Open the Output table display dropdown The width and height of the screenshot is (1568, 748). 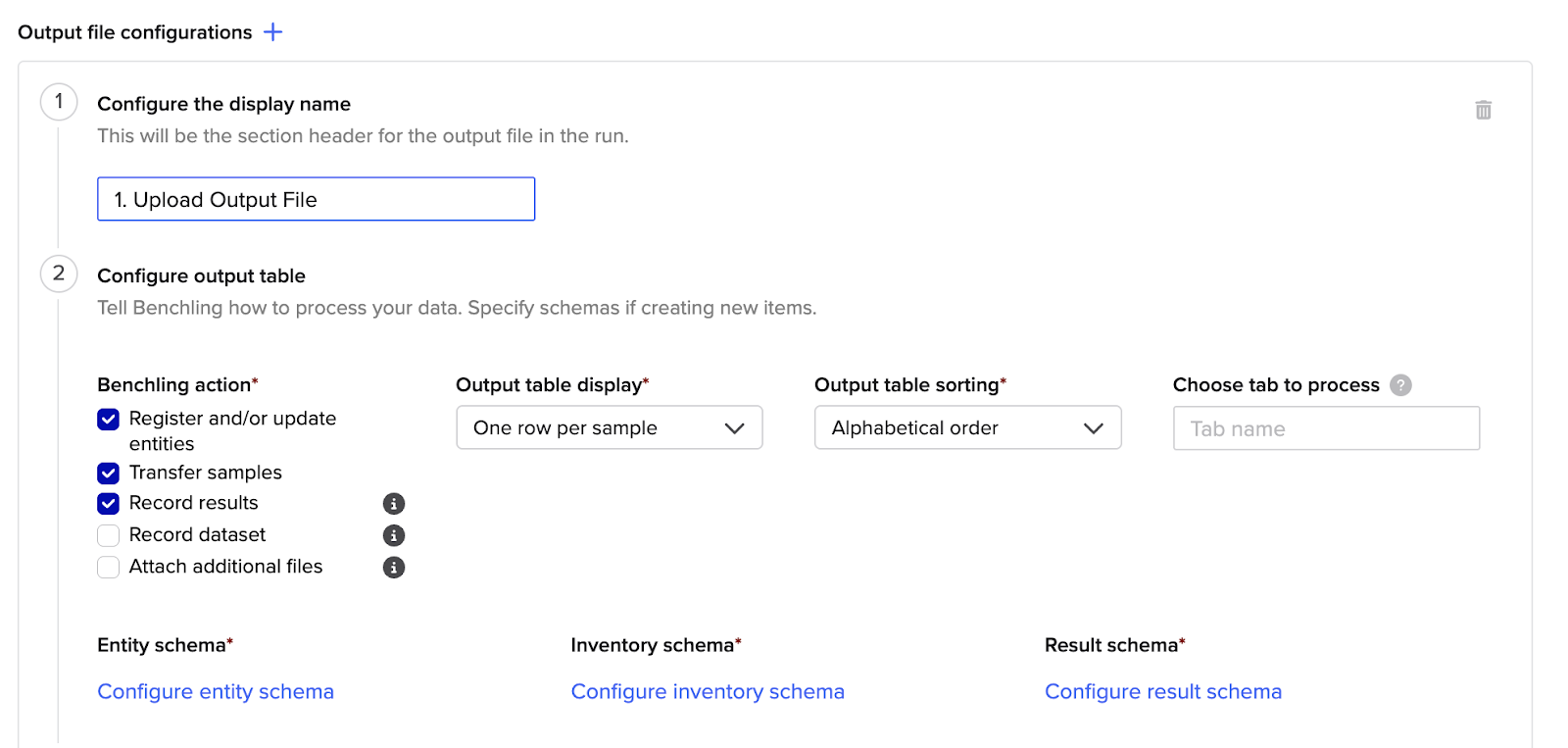point(609,428)
